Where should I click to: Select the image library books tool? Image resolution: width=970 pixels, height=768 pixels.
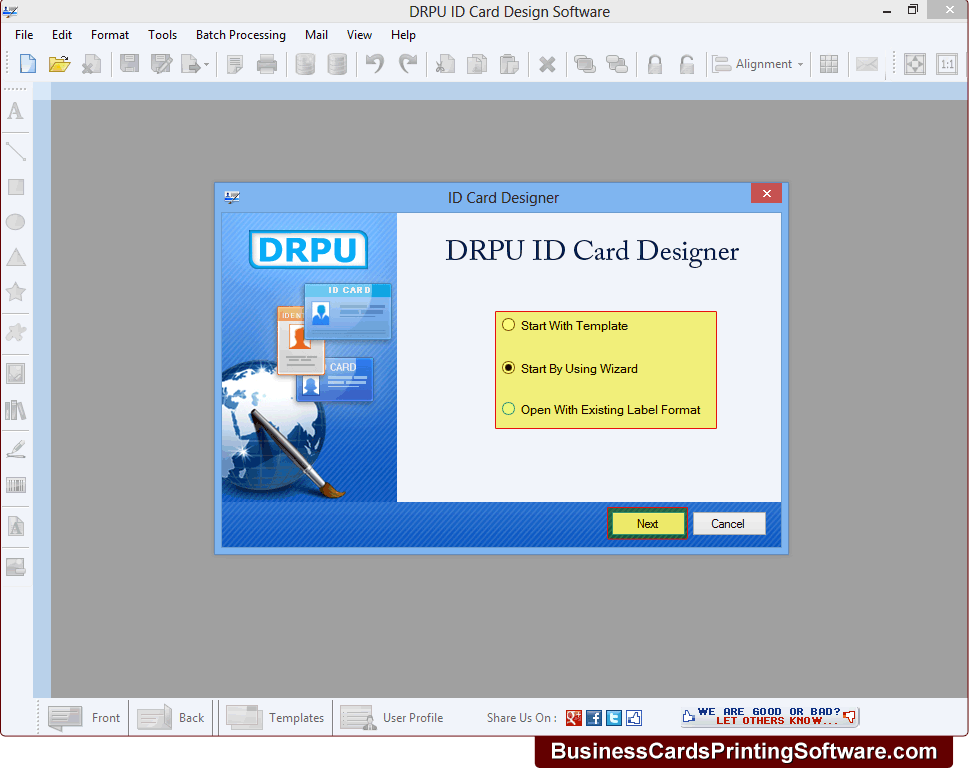point(15,410)
